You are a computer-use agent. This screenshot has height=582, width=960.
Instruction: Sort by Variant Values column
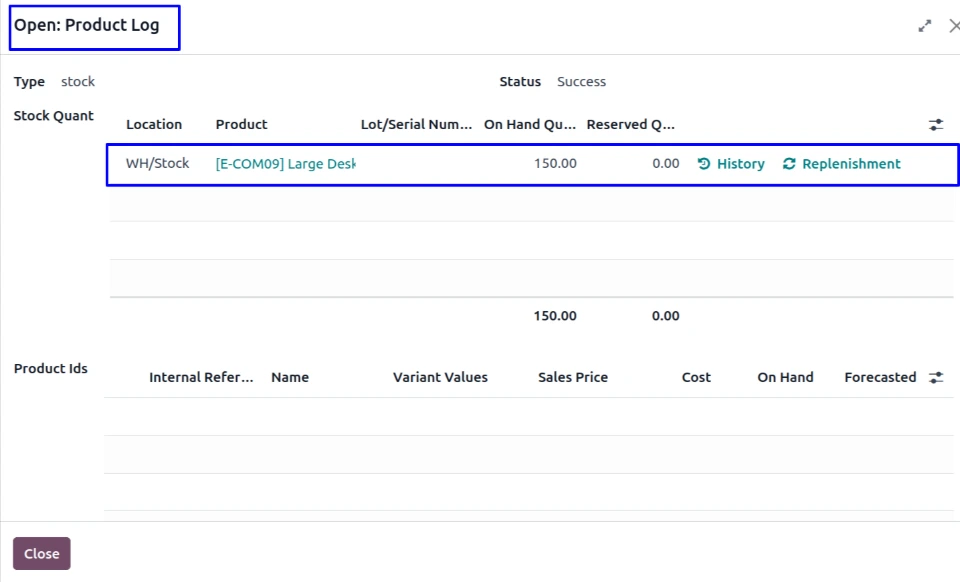point(440,378)
